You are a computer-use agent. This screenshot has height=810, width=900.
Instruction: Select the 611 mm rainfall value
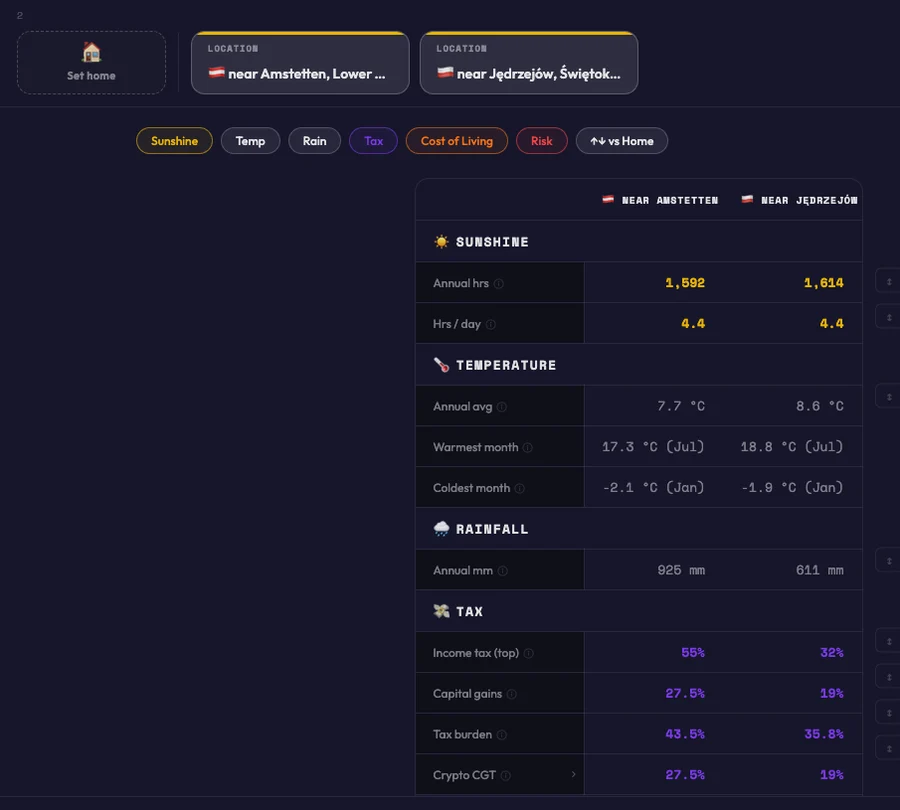[820, 570]
